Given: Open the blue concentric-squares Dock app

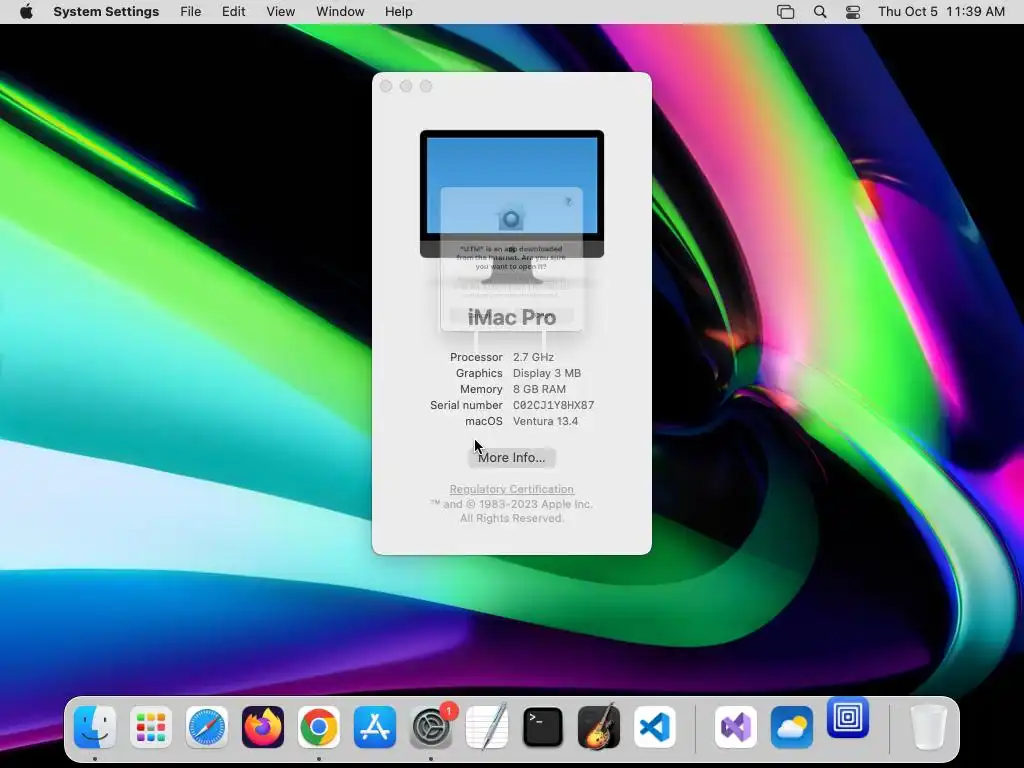Looking at the screenshot, I should pos(848,718).
